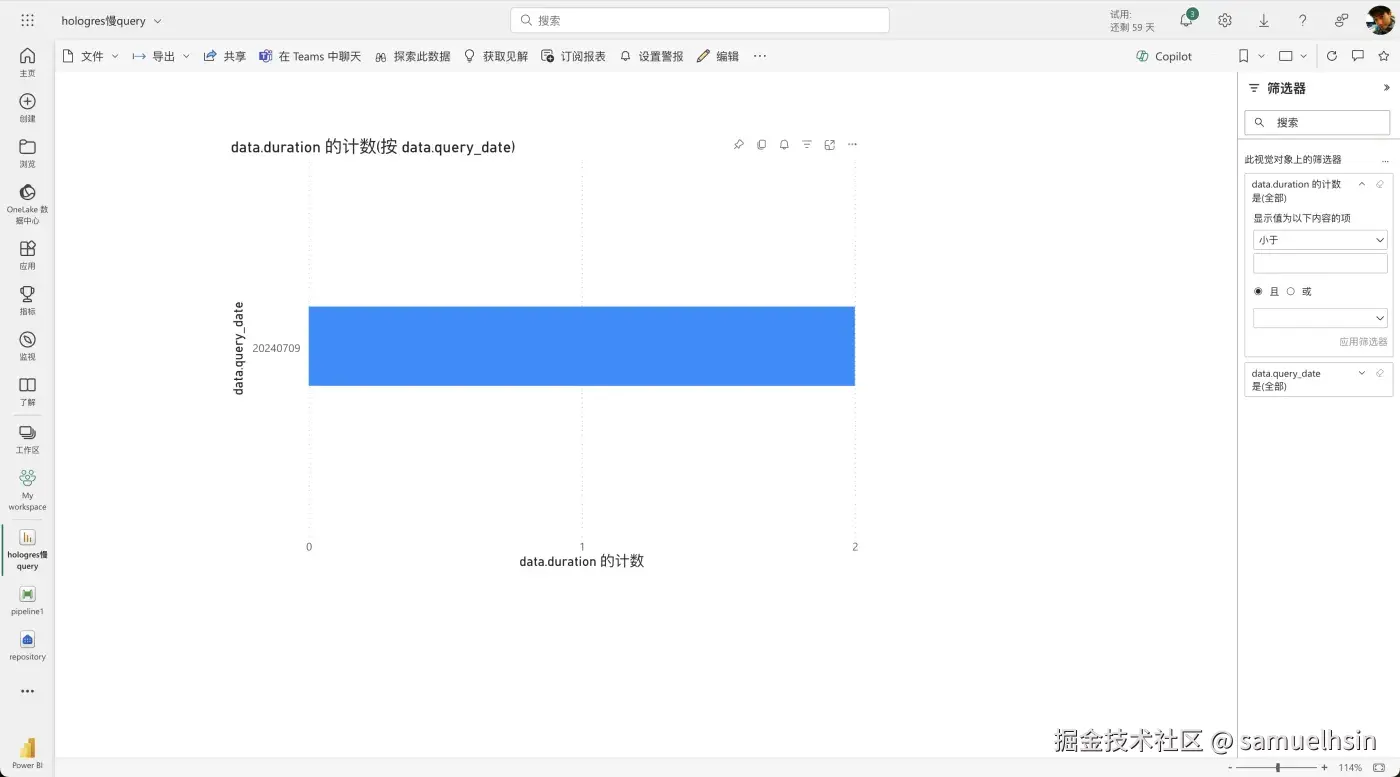
Task: Select hologres慢query report in sidebar
Action: (27, 549)
